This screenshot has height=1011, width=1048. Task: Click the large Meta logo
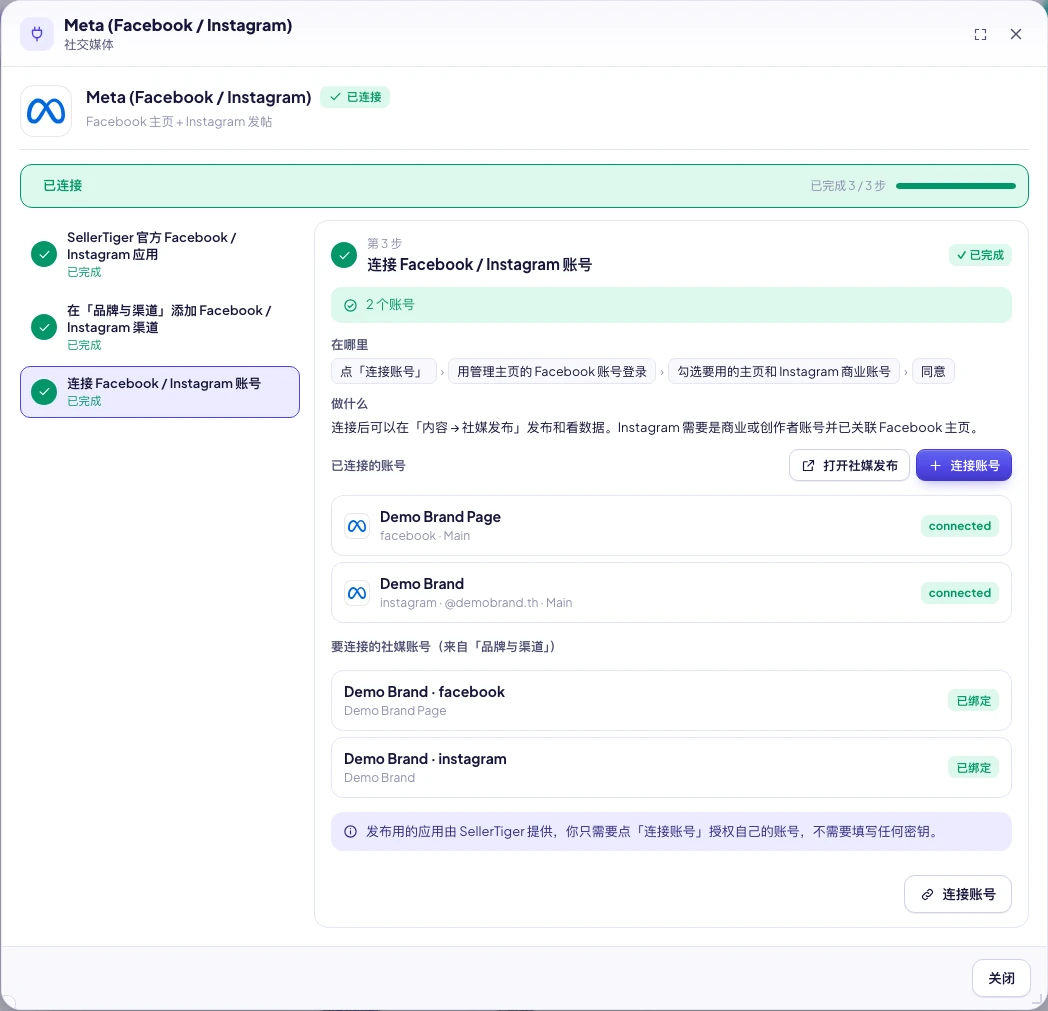tap(46, 111)
